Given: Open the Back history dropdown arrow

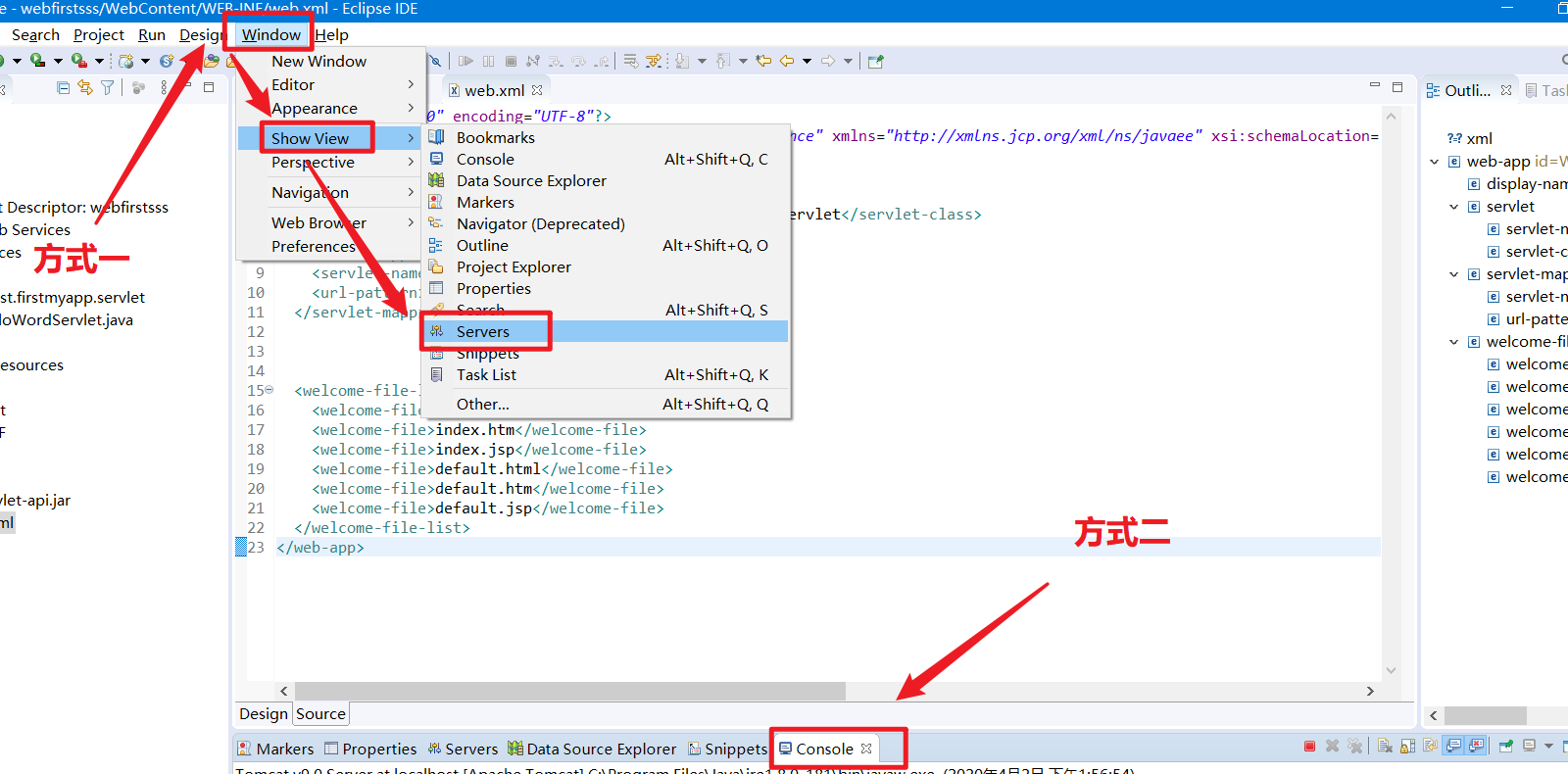Looking at the screenshot, I should (x=807, y=61).
